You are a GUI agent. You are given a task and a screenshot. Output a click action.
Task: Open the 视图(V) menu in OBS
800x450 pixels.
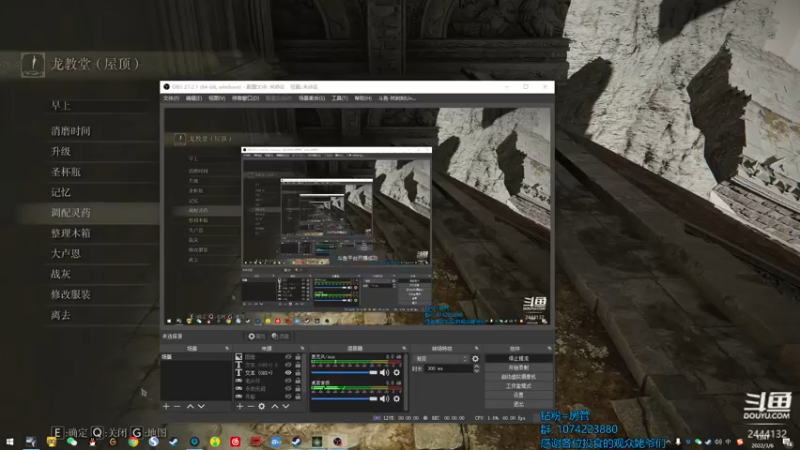click(216, 98)
